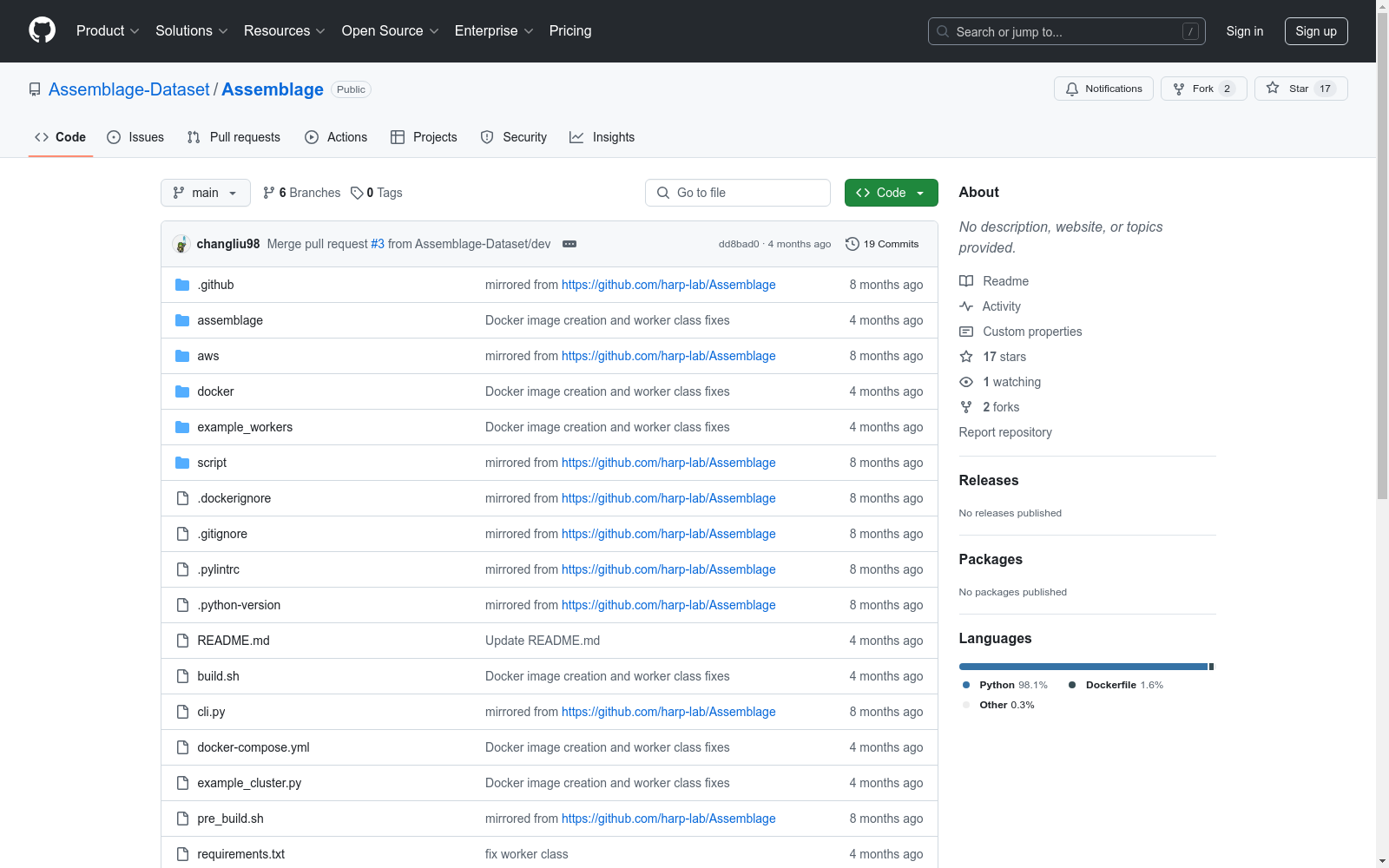Open pull request #3 link
Viewport: 1389px width, 868px height.
pos(378,244)
